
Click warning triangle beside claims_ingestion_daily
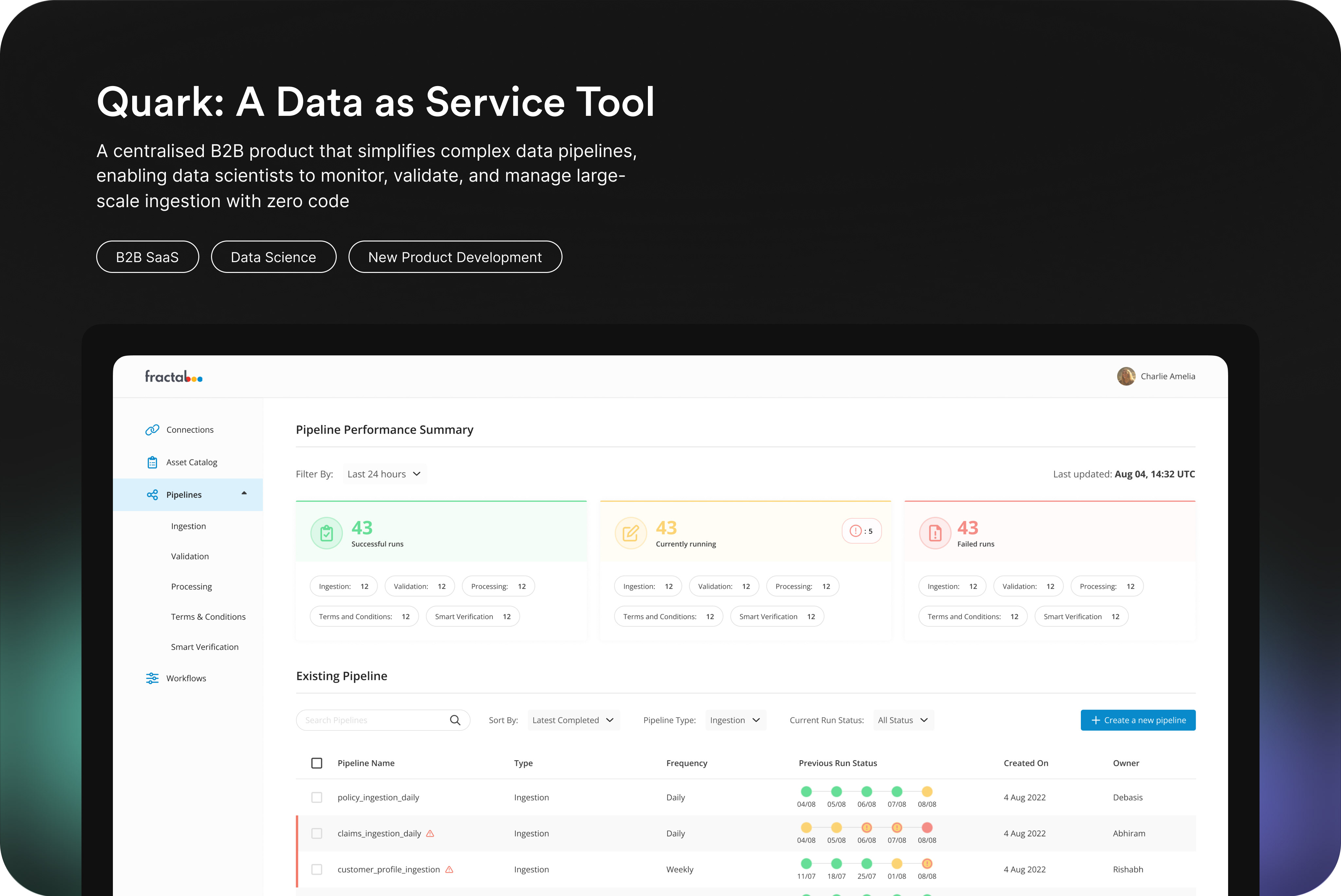430,834
